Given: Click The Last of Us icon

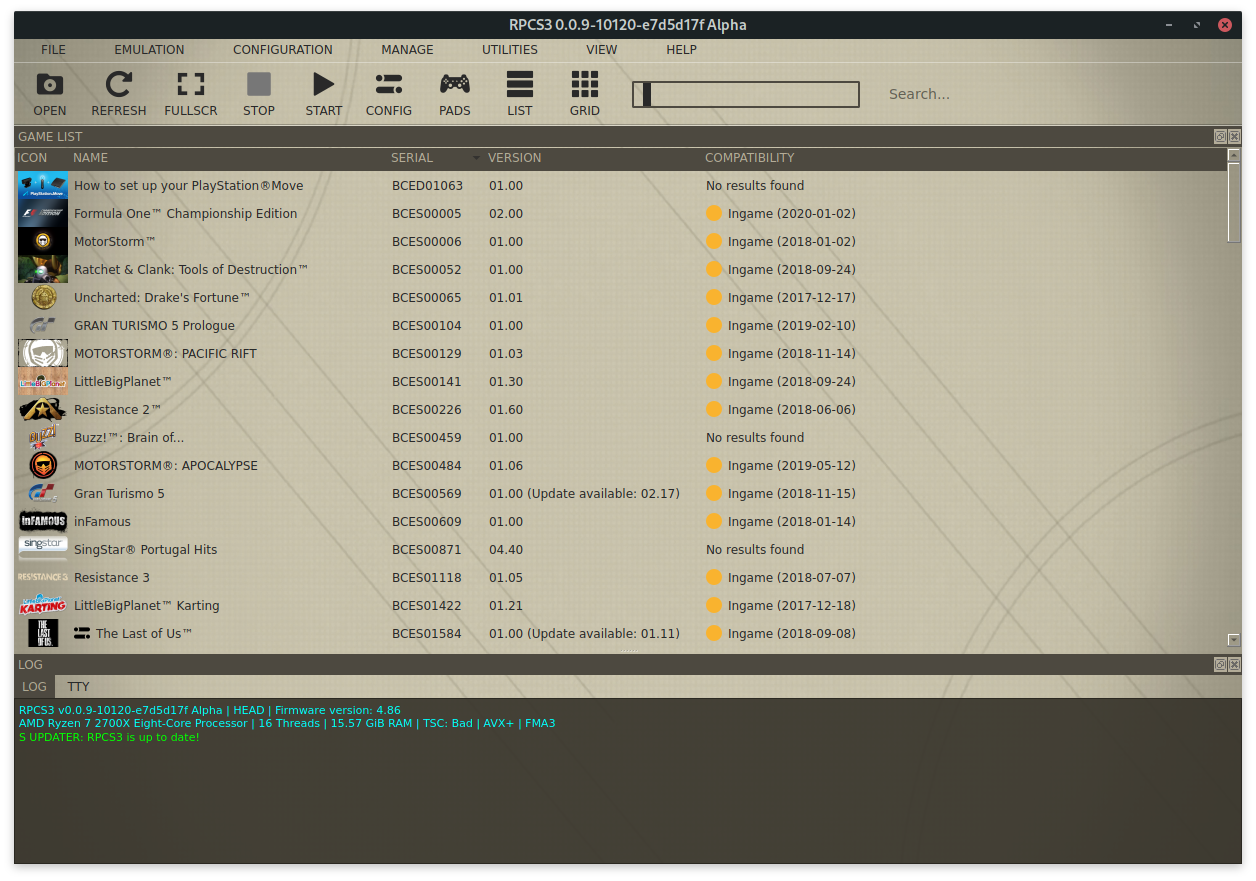Looking at the screenshot, I should (x=43, y=634).
